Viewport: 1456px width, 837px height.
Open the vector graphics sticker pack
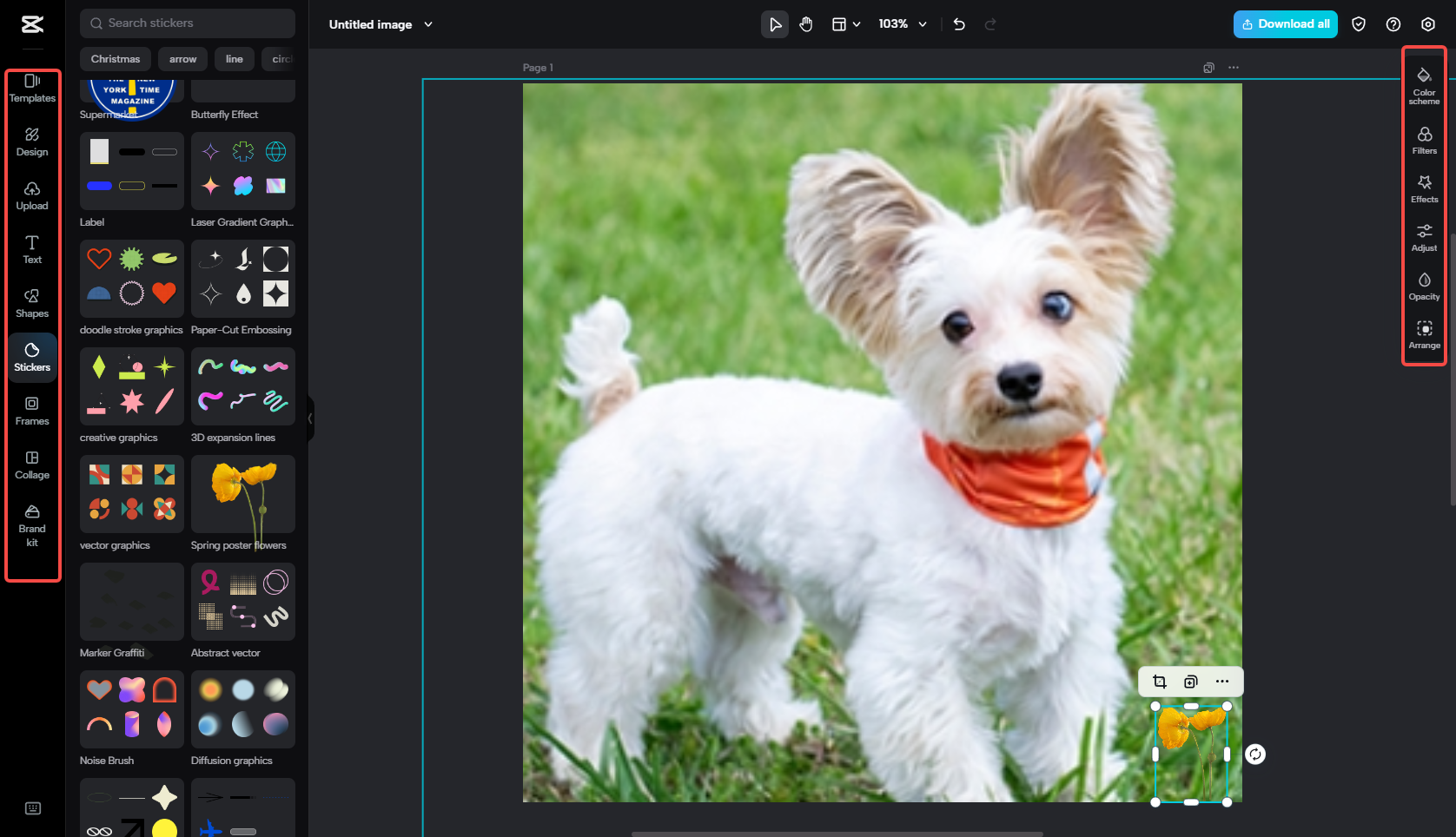[x=132, y=494]
